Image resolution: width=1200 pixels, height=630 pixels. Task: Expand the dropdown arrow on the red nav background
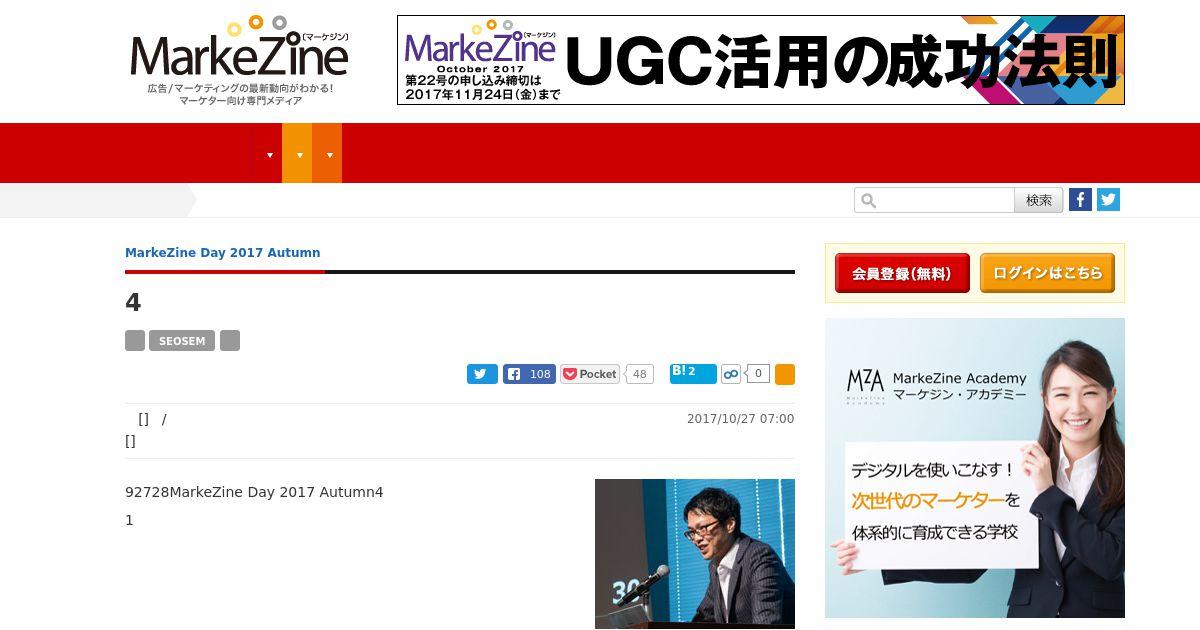269,154
